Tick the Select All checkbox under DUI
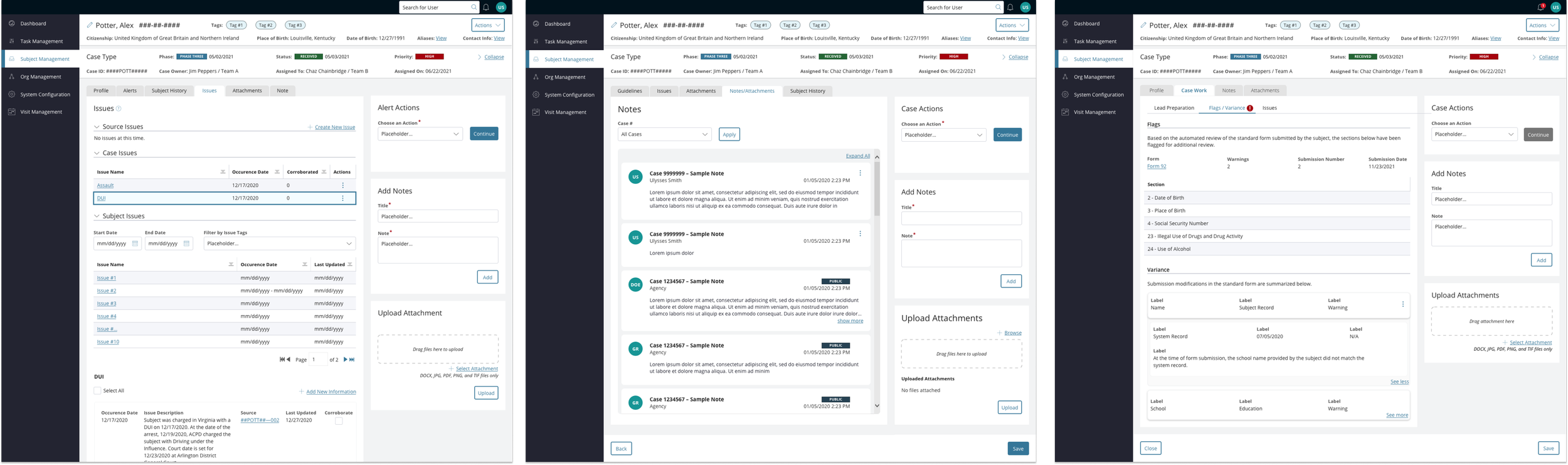Viewport: 1568px width, 465px height. click(97, 391)
